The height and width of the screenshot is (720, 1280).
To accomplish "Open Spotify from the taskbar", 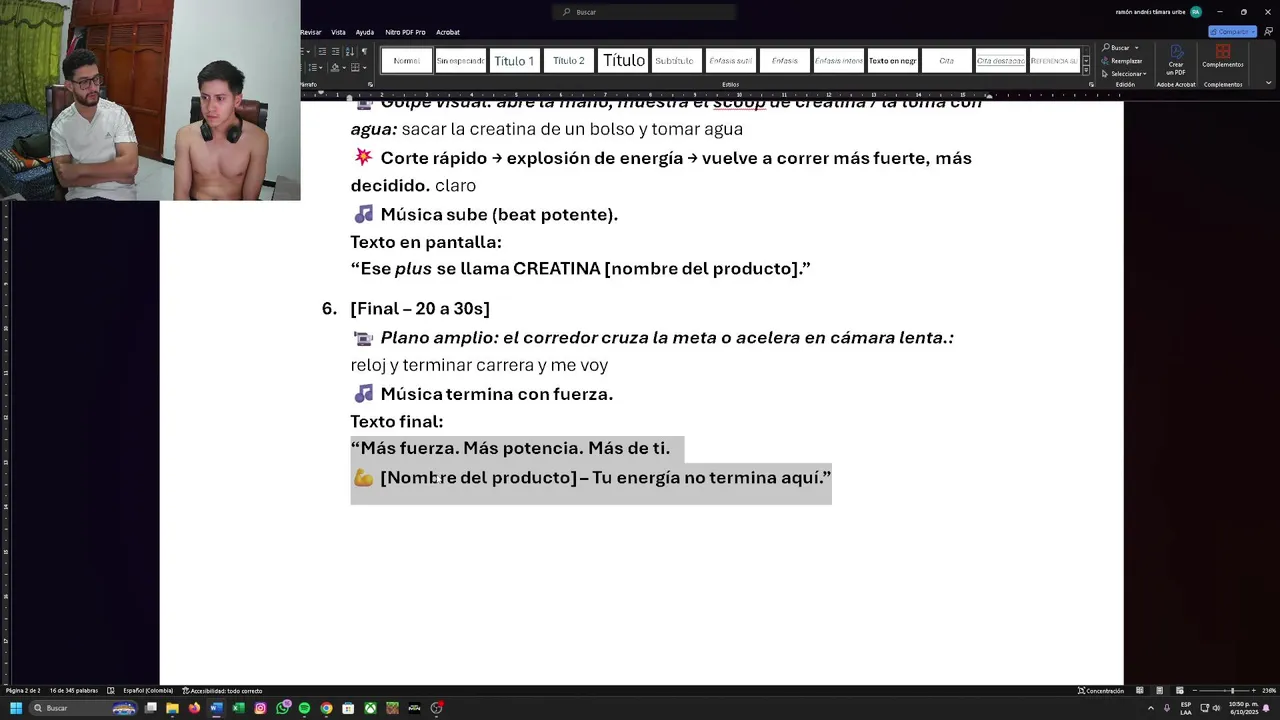I will 304,708.
